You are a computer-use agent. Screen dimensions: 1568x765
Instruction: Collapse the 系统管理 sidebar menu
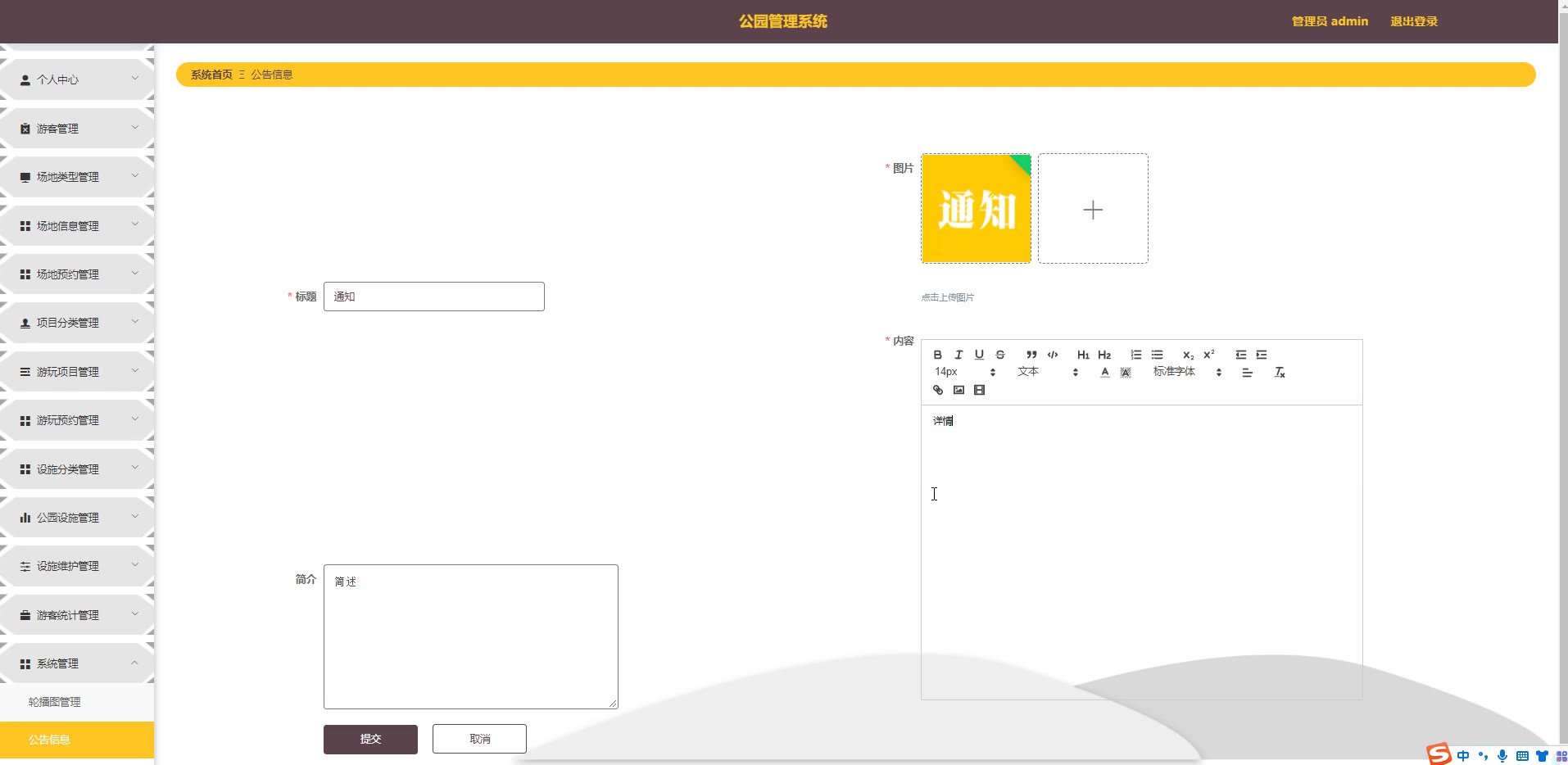(77, 663)
